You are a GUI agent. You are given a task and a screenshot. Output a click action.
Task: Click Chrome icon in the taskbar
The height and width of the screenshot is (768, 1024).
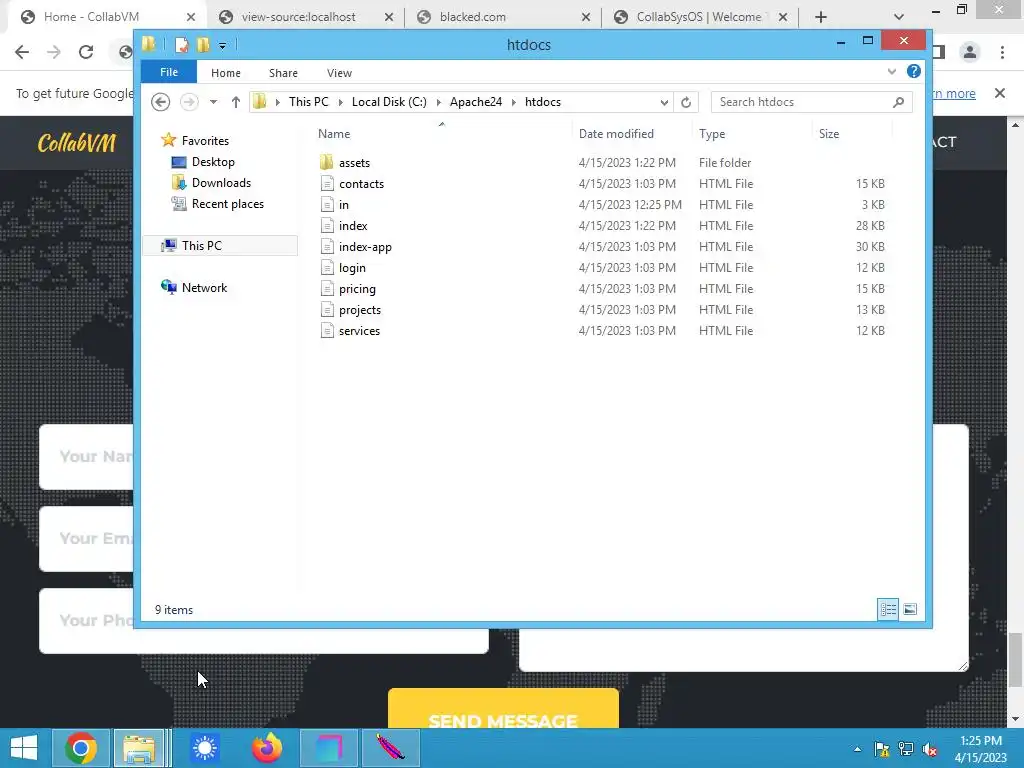(81, 748)
